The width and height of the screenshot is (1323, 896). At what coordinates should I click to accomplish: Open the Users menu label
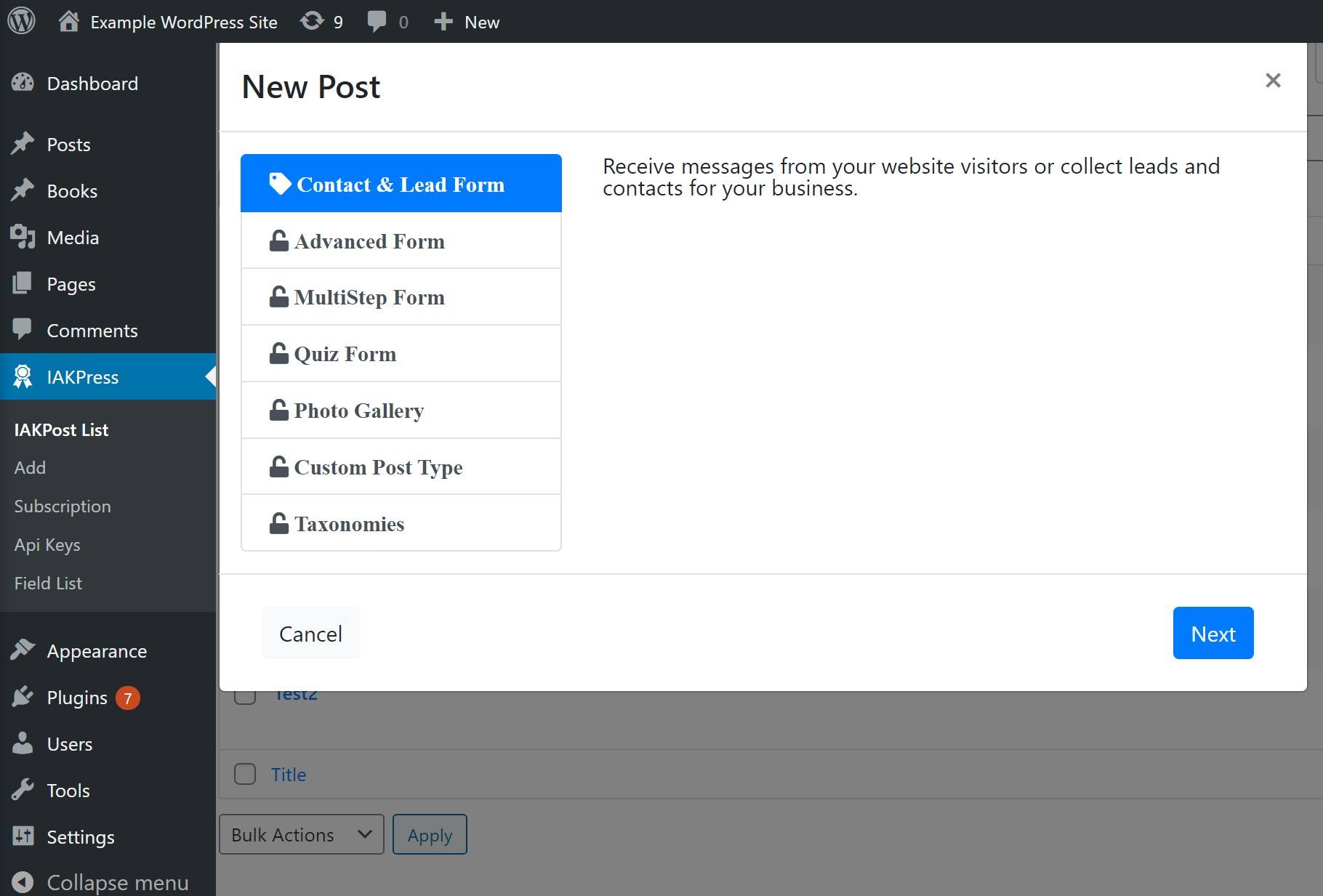click(x=70, y=744)
